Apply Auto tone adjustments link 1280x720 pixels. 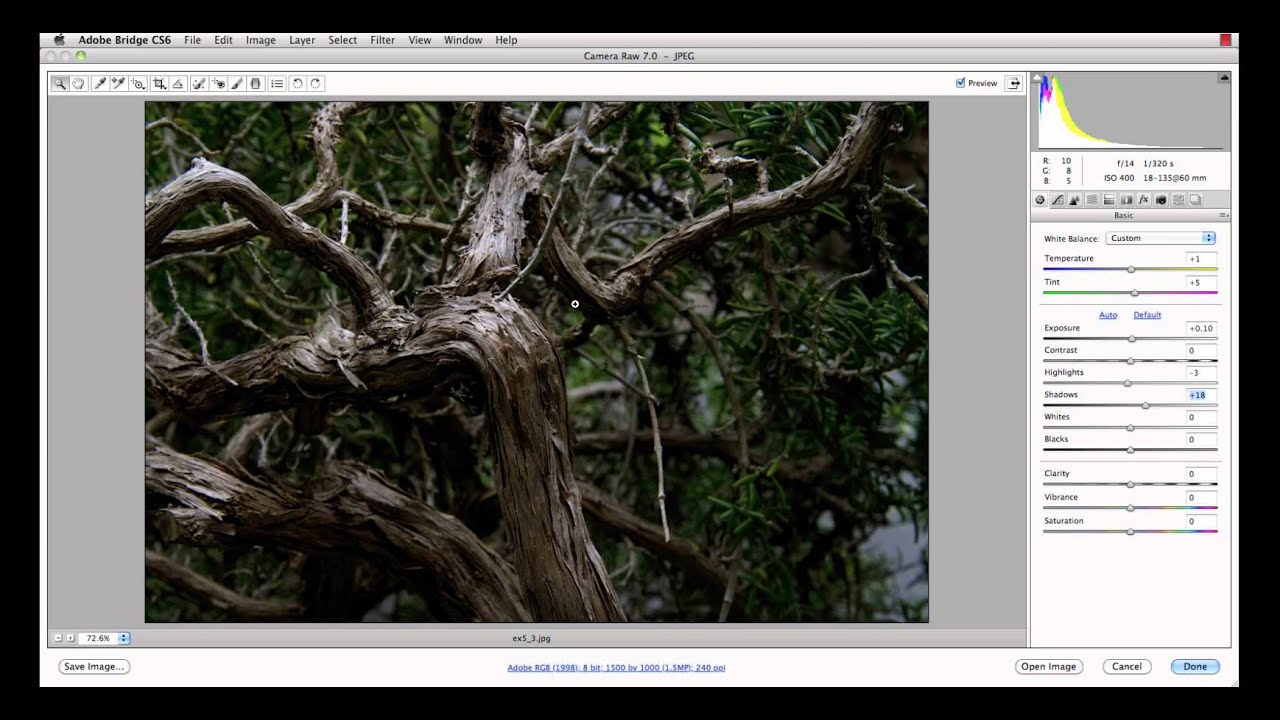click(1108, 315)
